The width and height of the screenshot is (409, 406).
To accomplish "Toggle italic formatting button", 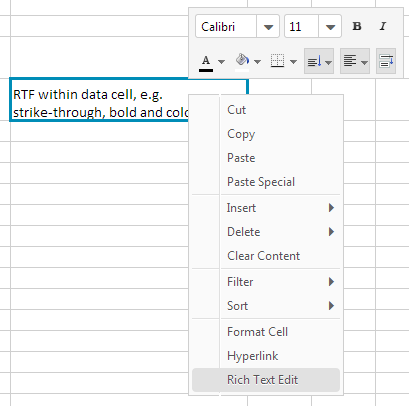I will 383,26.
